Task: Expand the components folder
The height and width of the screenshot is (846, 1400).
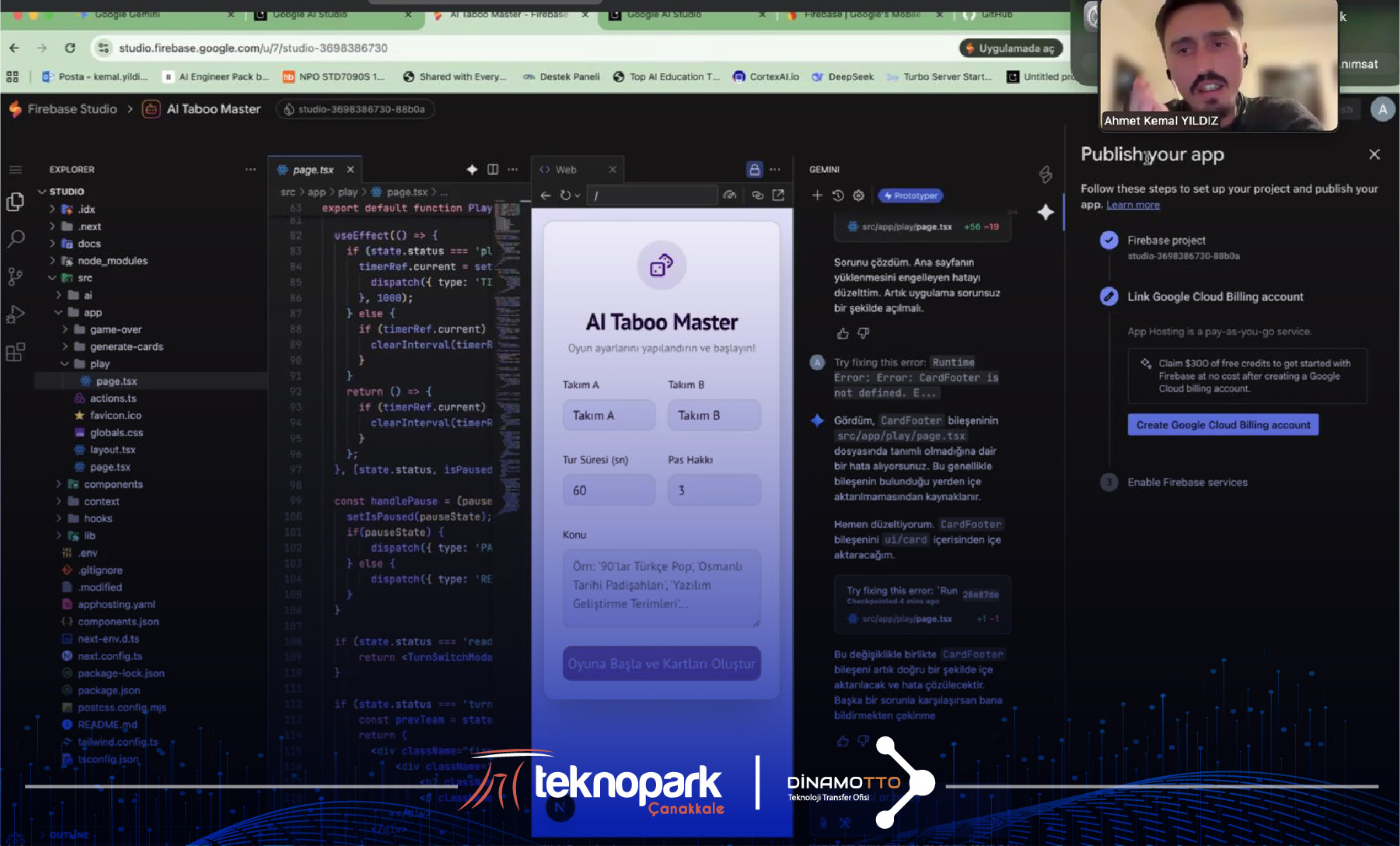Action: pos(113,484)
